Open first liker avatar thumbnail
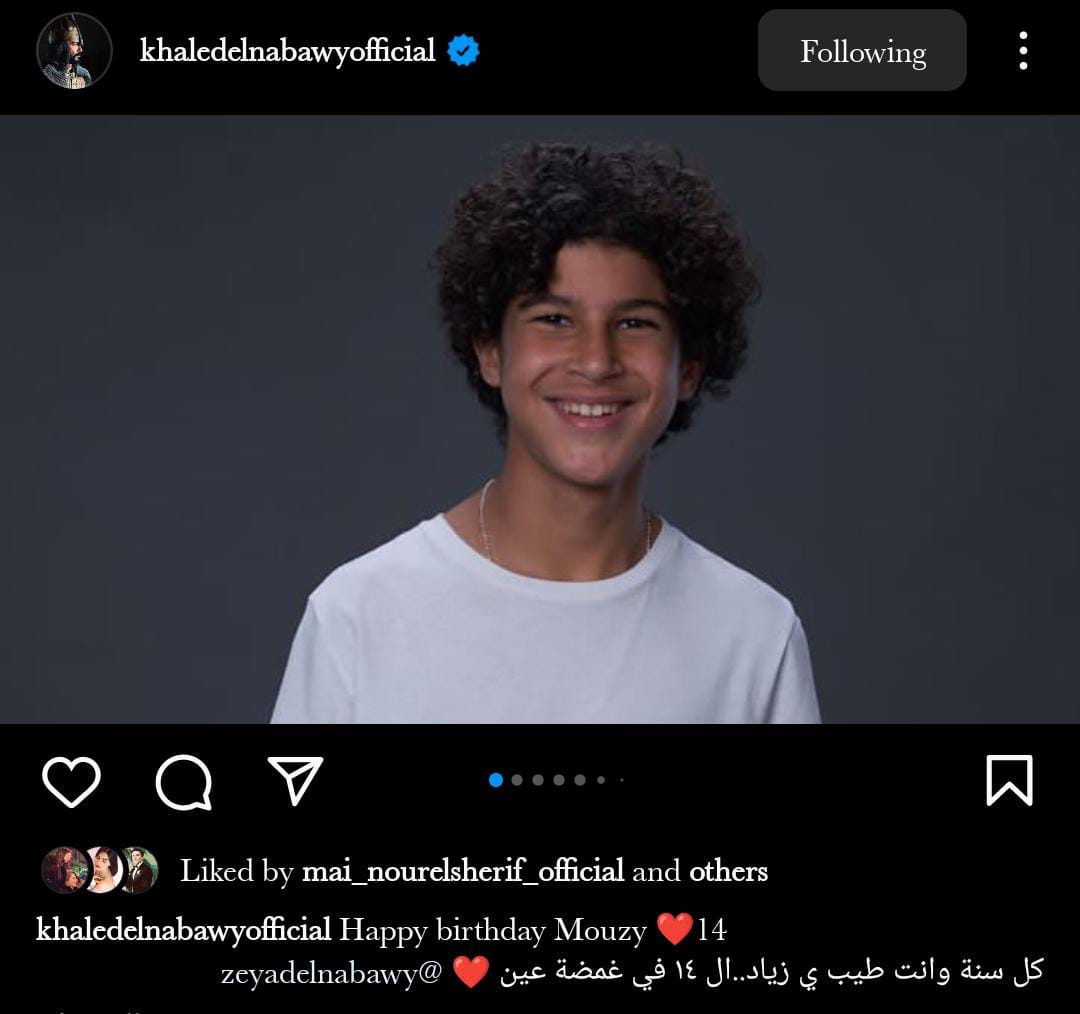 pyautogui.click(x=65, y=870)
